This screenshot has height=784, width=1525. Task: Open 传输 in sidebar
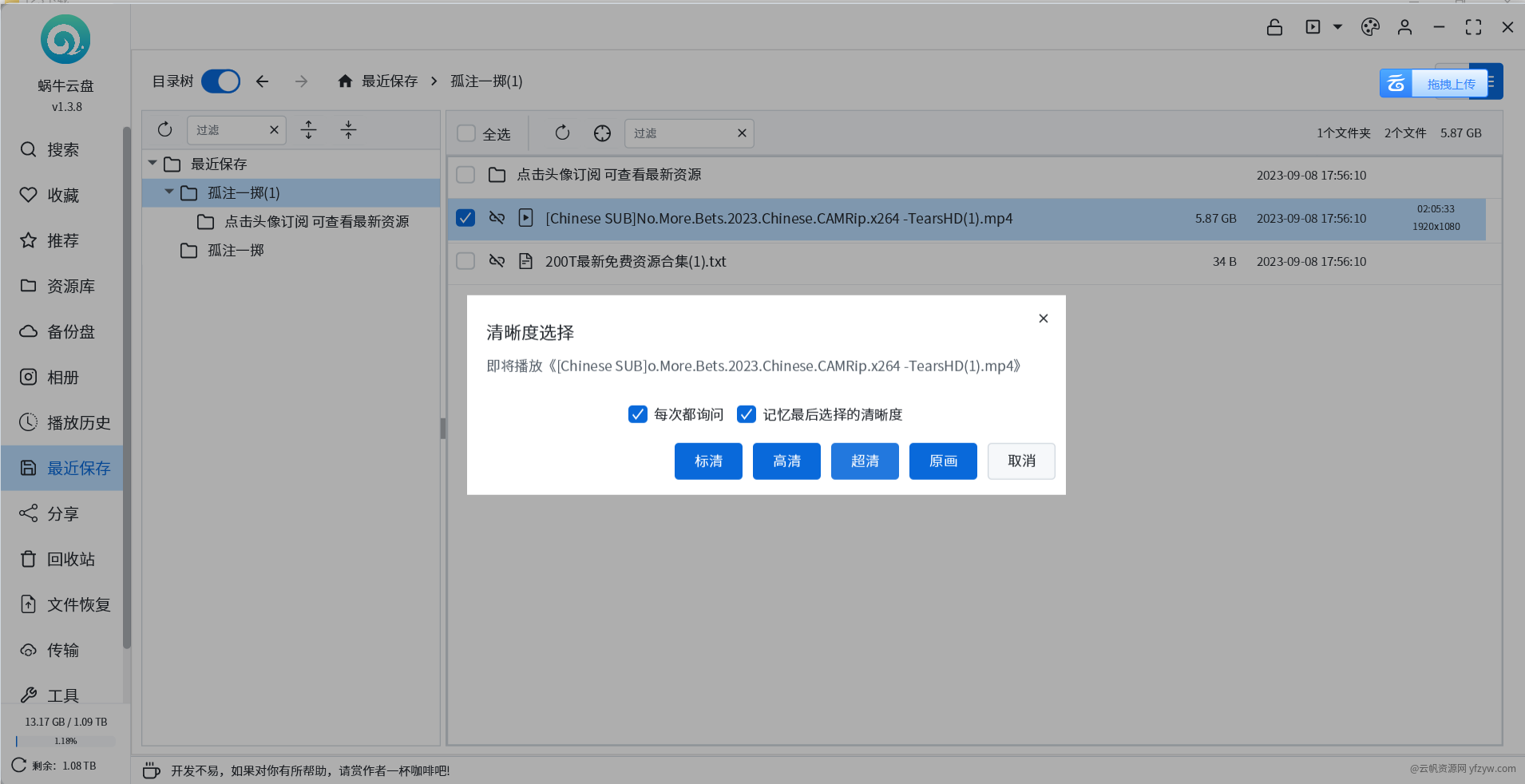[x=62, y=650]
